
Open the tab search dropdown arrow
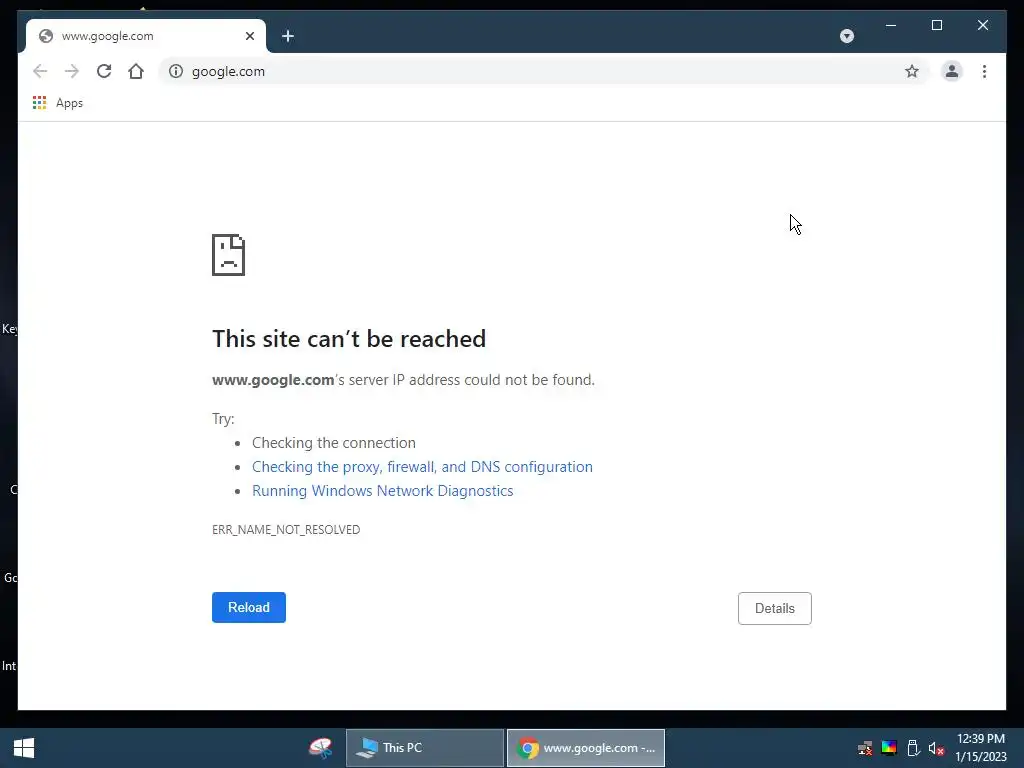pos(846,36)
